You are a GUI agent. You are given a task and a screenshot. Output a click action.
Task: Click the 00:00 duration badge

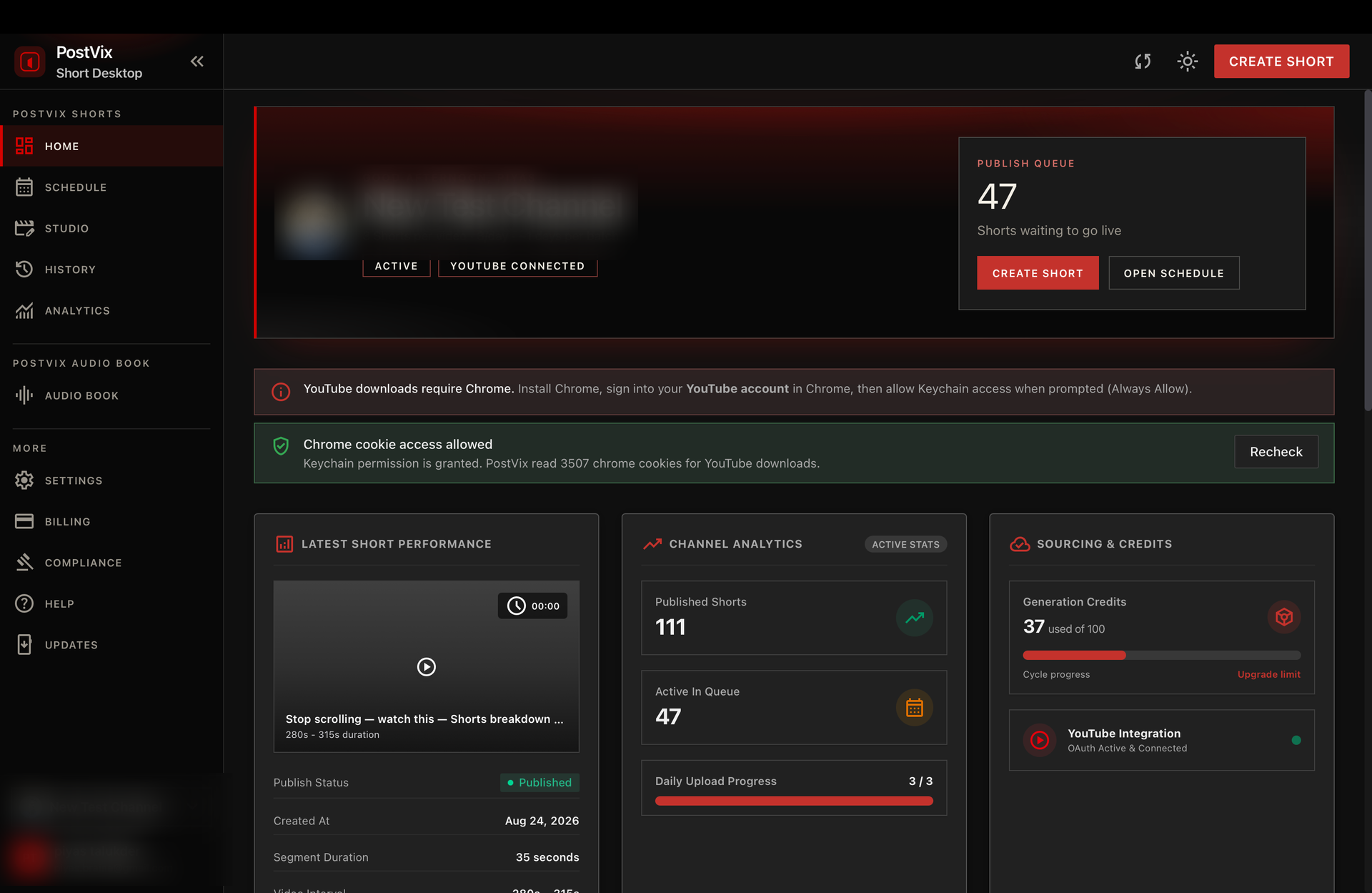tap(533, 606)
